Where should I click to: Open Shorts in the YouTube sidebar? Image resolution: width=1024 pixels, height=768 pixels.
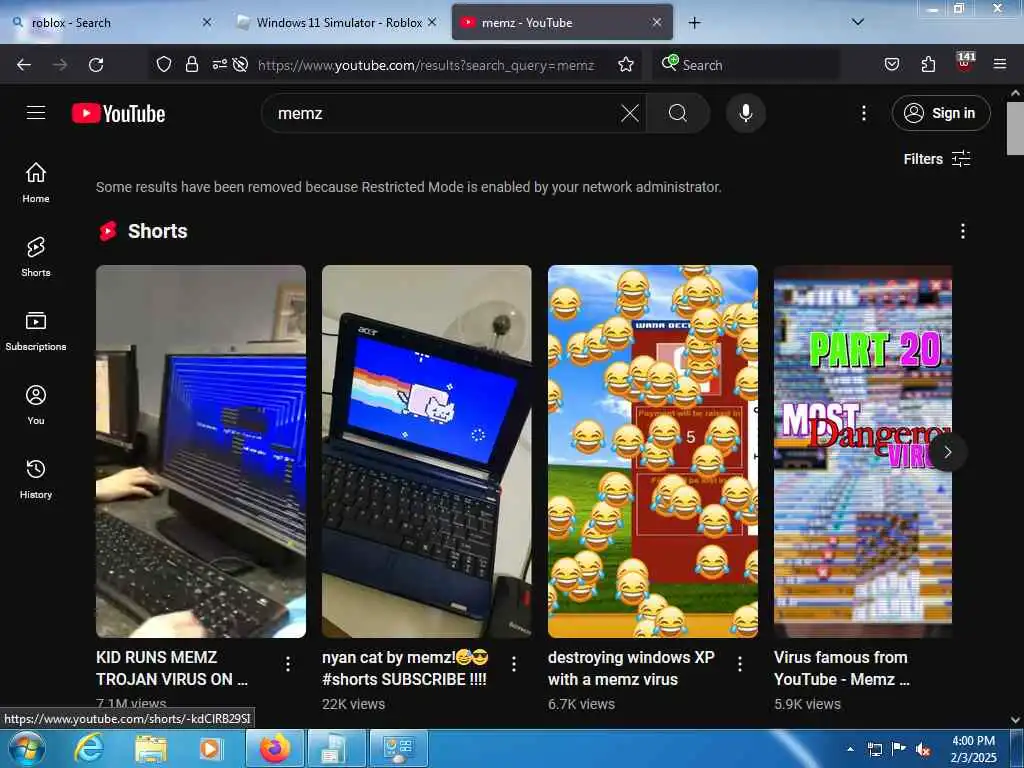(36, 257)
